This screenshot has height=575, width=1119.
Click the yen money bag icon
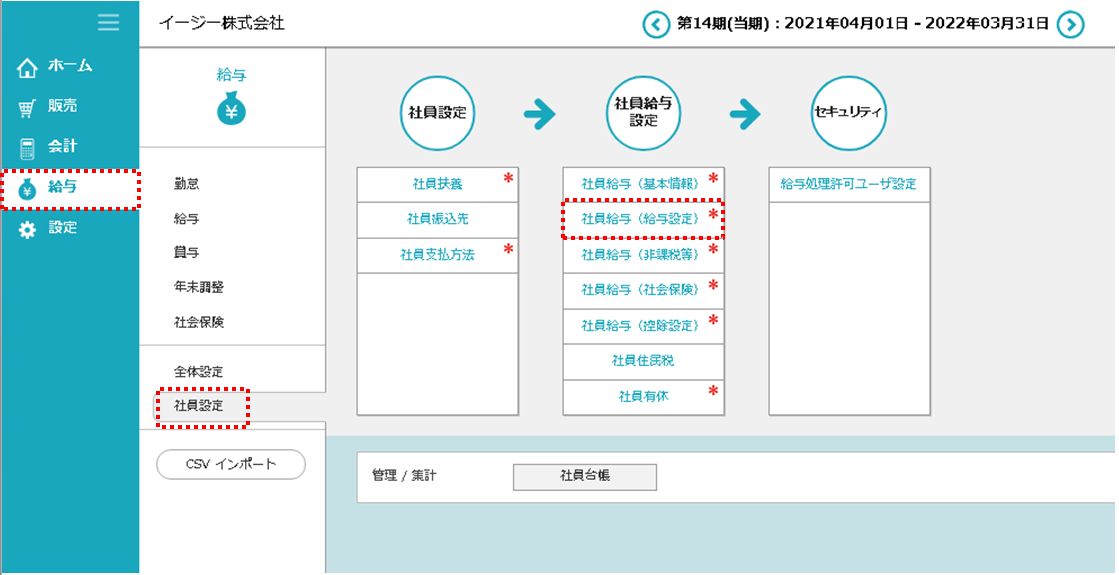[232, 110]
